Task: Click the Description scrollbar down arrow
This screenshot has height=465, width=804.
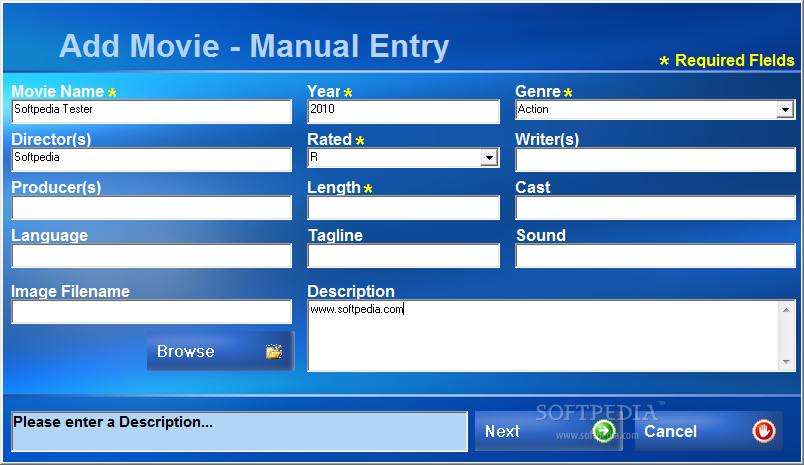Action: coord(786,362)
